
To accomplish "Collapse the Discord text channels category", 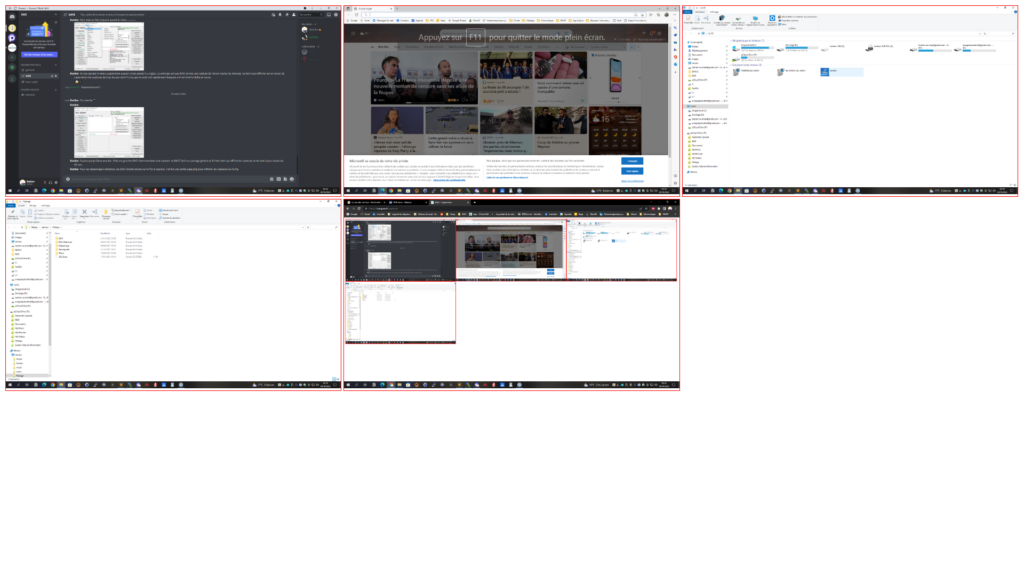I will [x=30, y=65].
